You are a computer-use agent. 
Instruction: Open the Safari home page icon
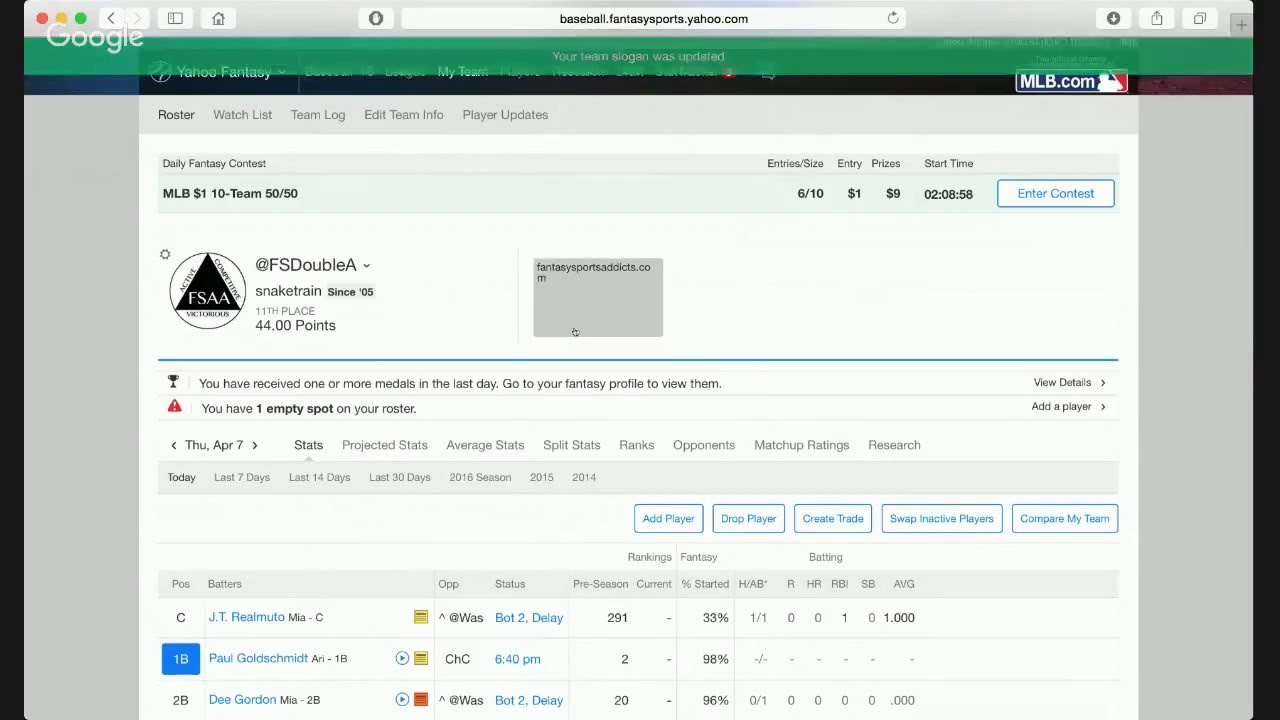click(x=218, y=18)
